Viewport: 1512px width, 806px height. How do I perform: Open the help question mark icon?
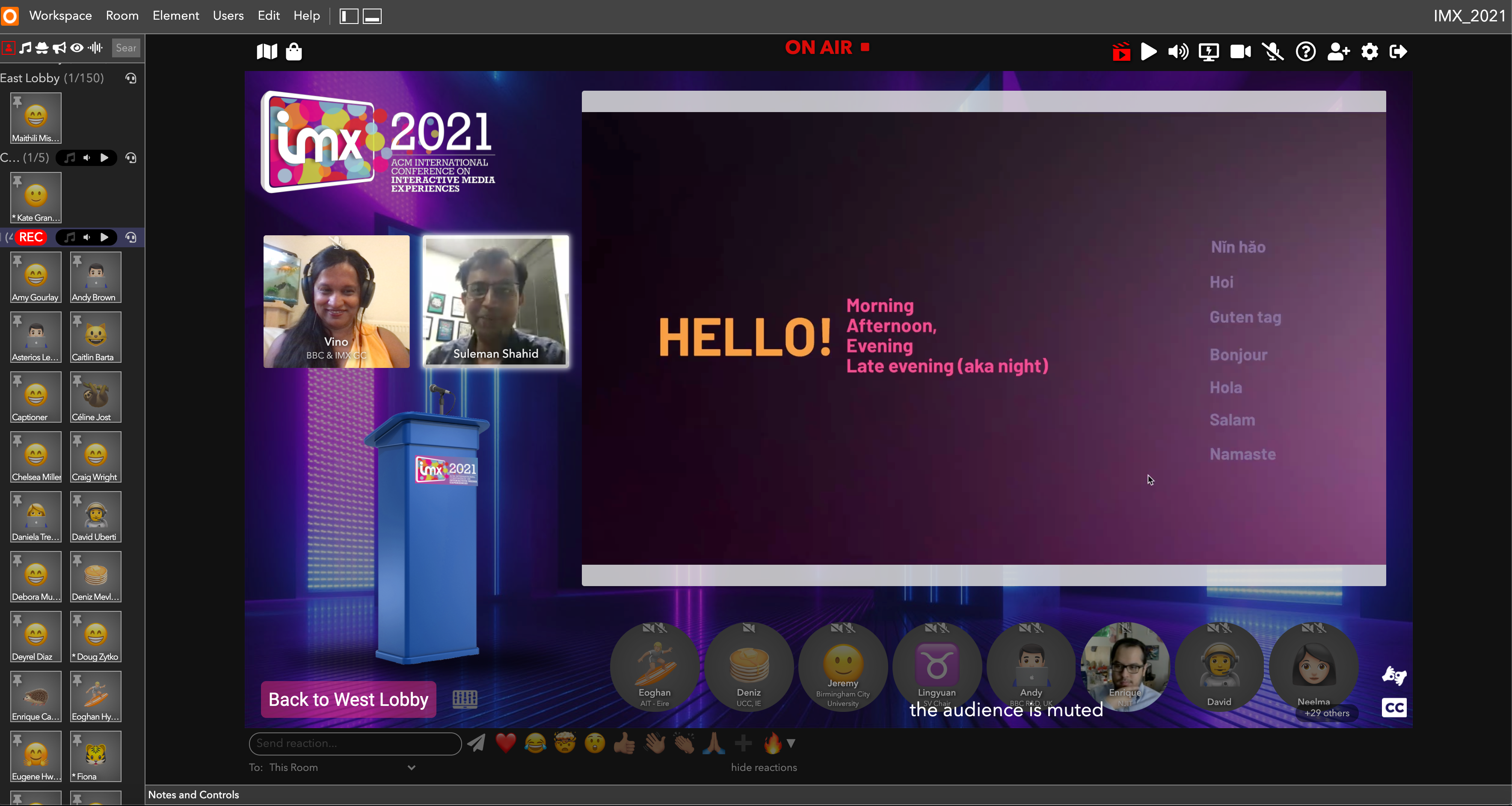[1305, 52]
